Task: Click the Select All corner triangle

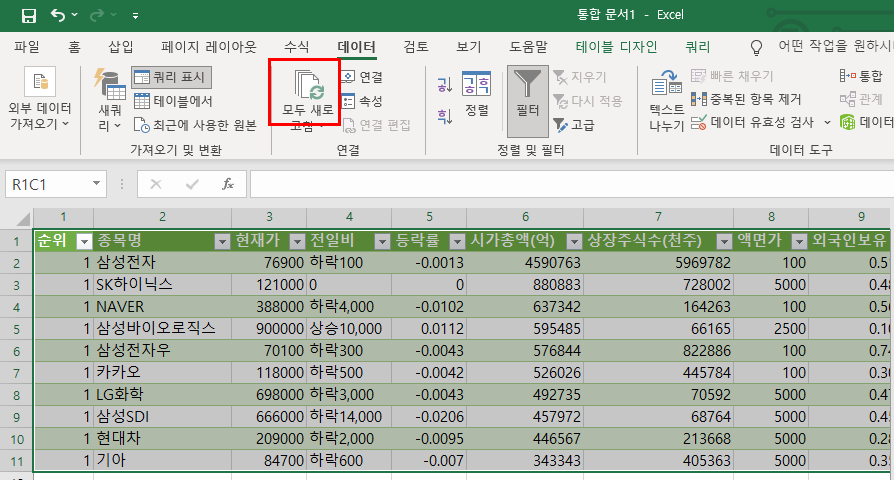Action: click(23, 218)
